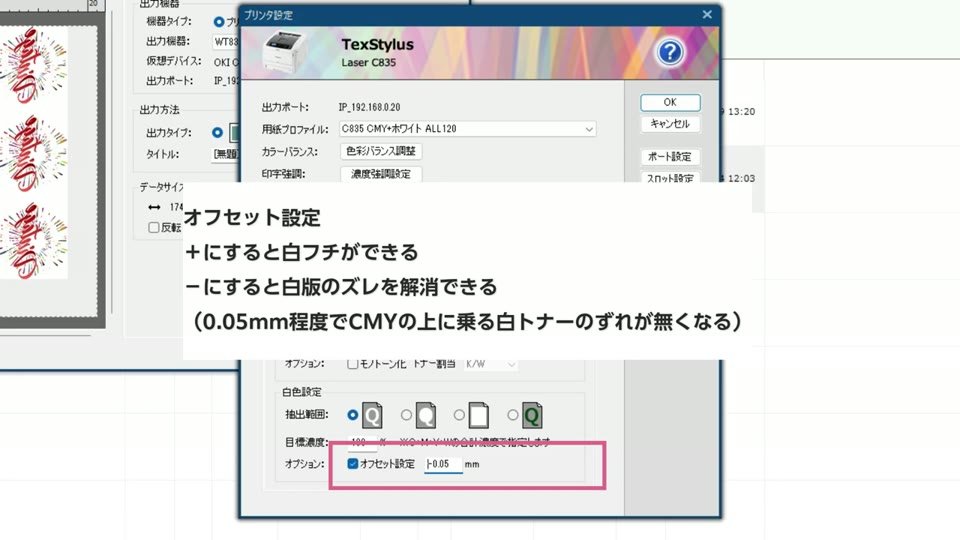Screen dimensions: 960x540
Task: Open the トナー割当 K/W dropdown
Action: point(490,364)
